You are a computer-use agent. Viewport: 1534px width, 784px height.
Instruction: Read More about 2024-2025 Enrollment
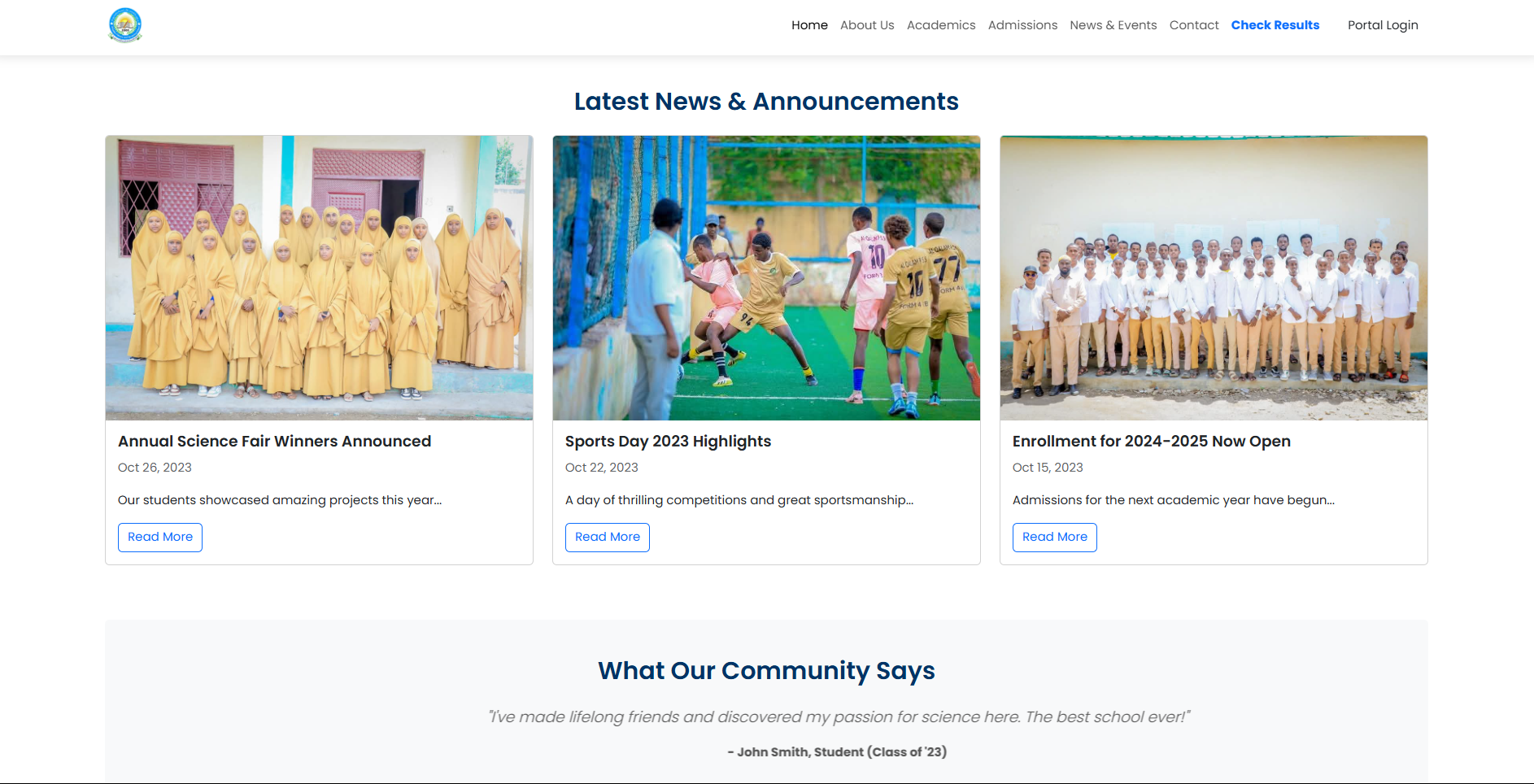1055,537
